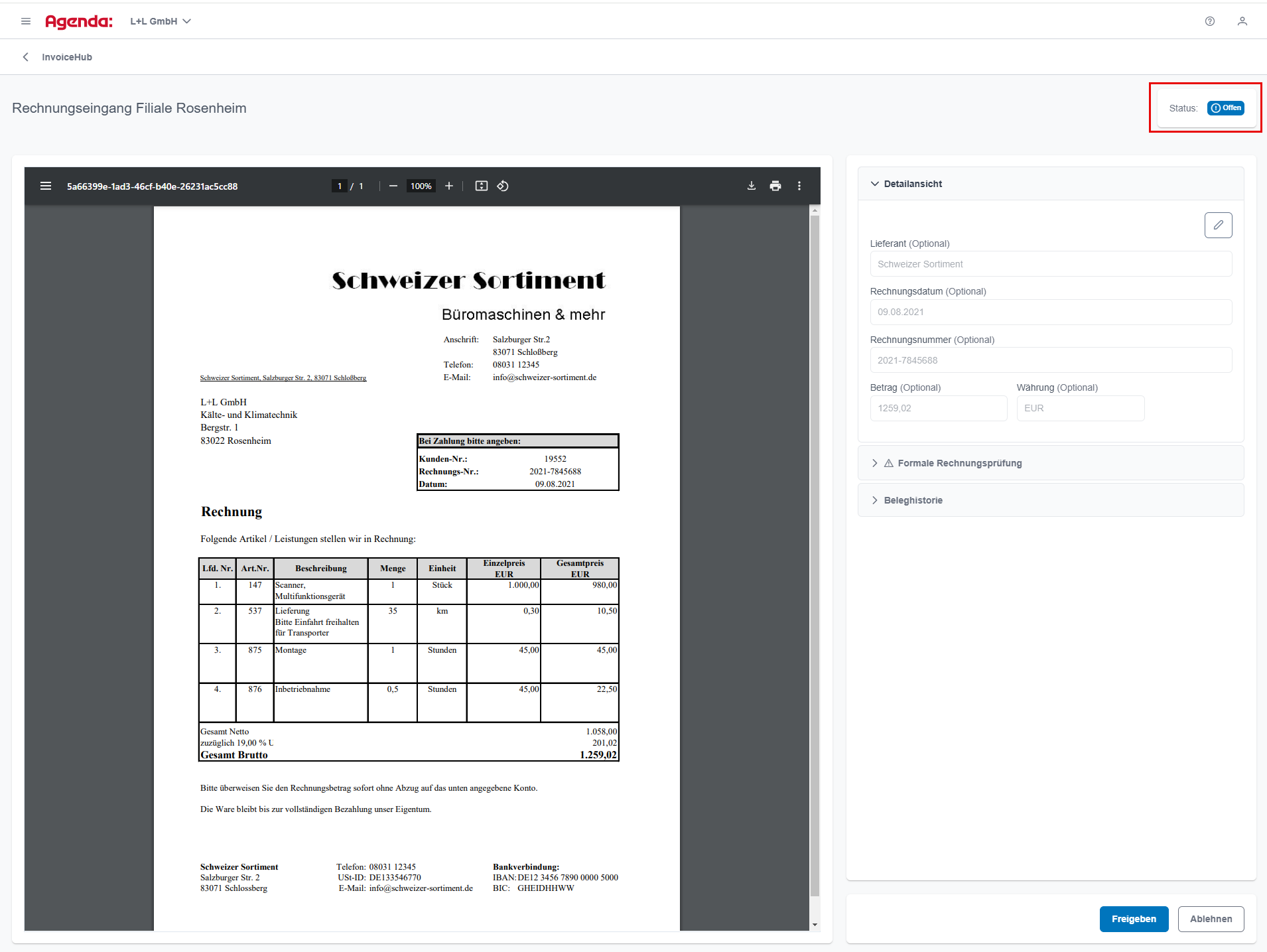
Task: Rotate the PDF document
Action: pos(503,186)
